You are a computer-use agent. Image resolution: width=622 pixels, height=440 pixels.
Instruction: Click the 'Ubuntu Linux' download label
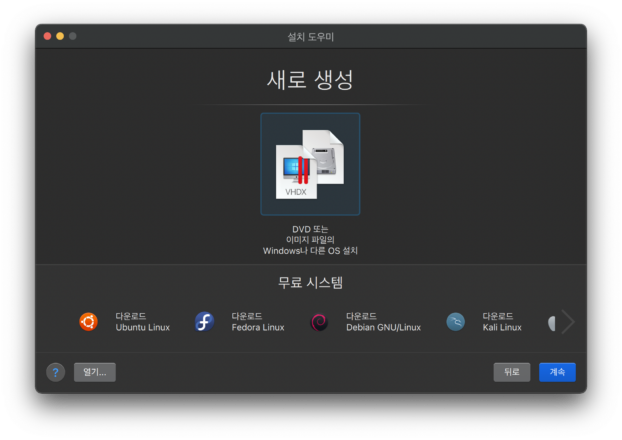[x=142, y=322]
